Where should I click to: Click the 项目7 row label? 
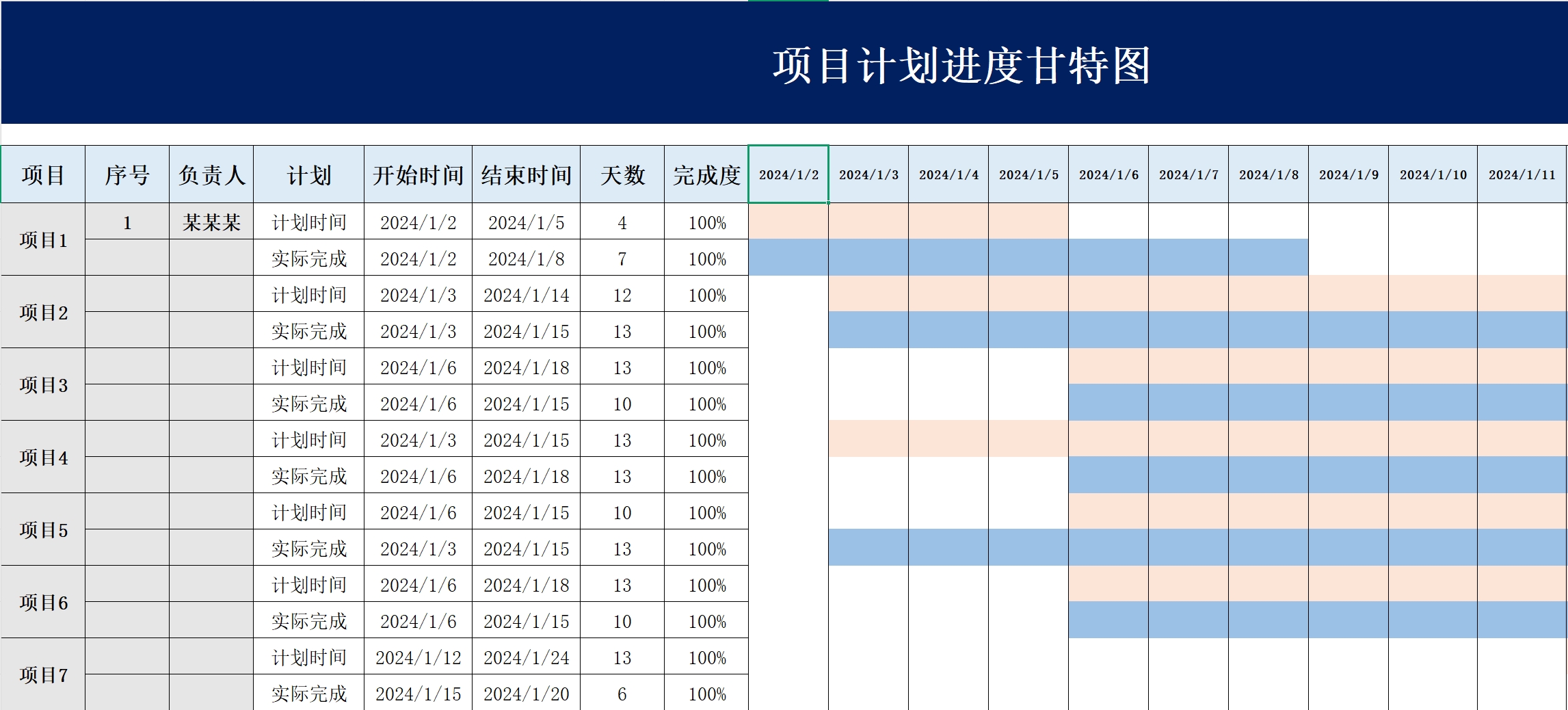pos(43,674)
